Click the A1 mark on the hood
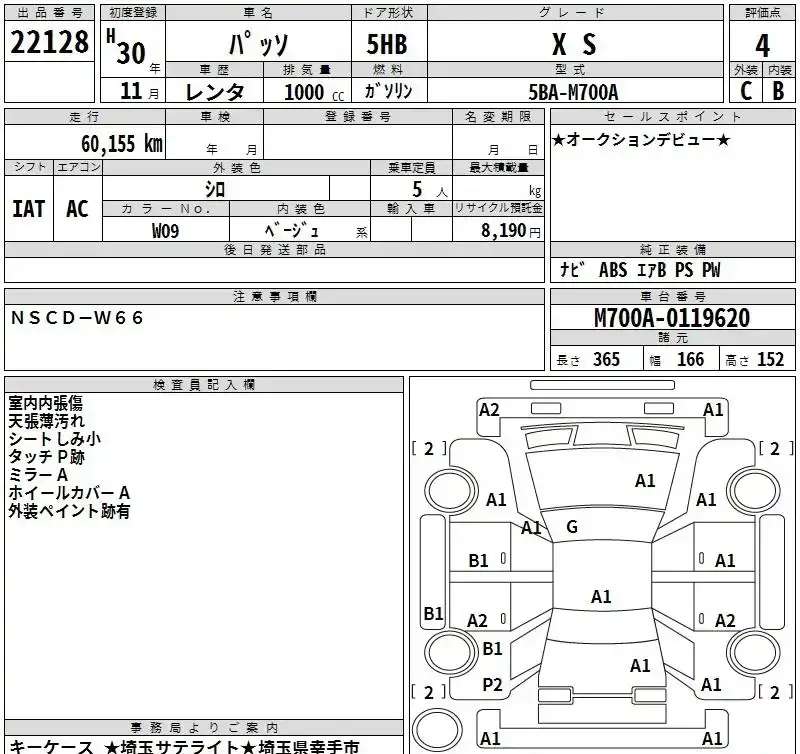This screenshot has width=800, height=754. [x=645, y=481]
